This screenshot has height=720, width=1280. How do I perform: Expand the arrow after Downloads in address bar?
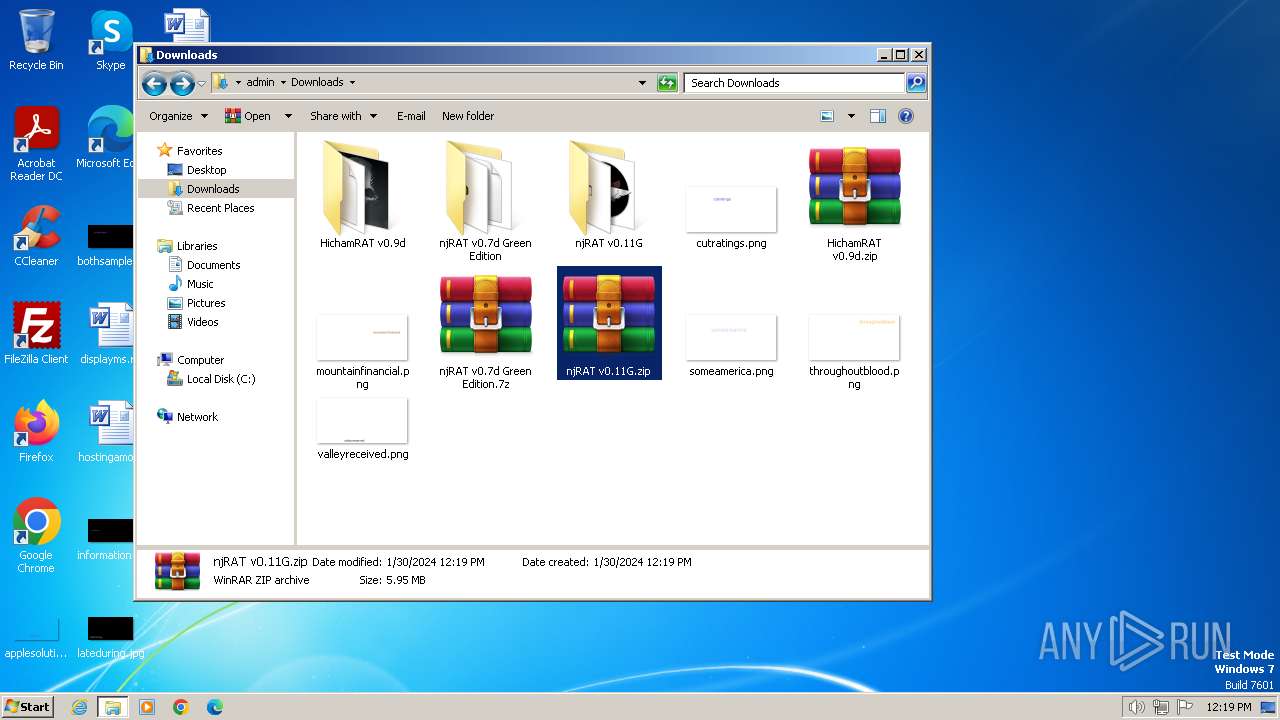coord(352,83)
